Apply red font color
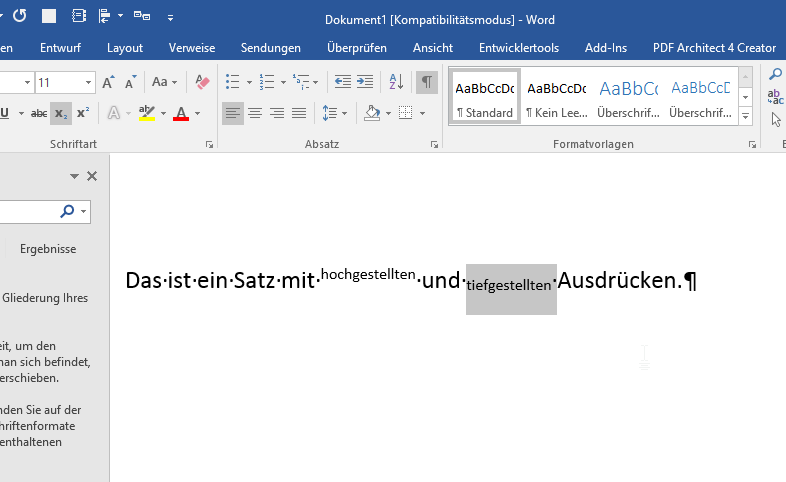Image resolution: width=786 pixels, height=482 pixels. click(x=180, y=113)
